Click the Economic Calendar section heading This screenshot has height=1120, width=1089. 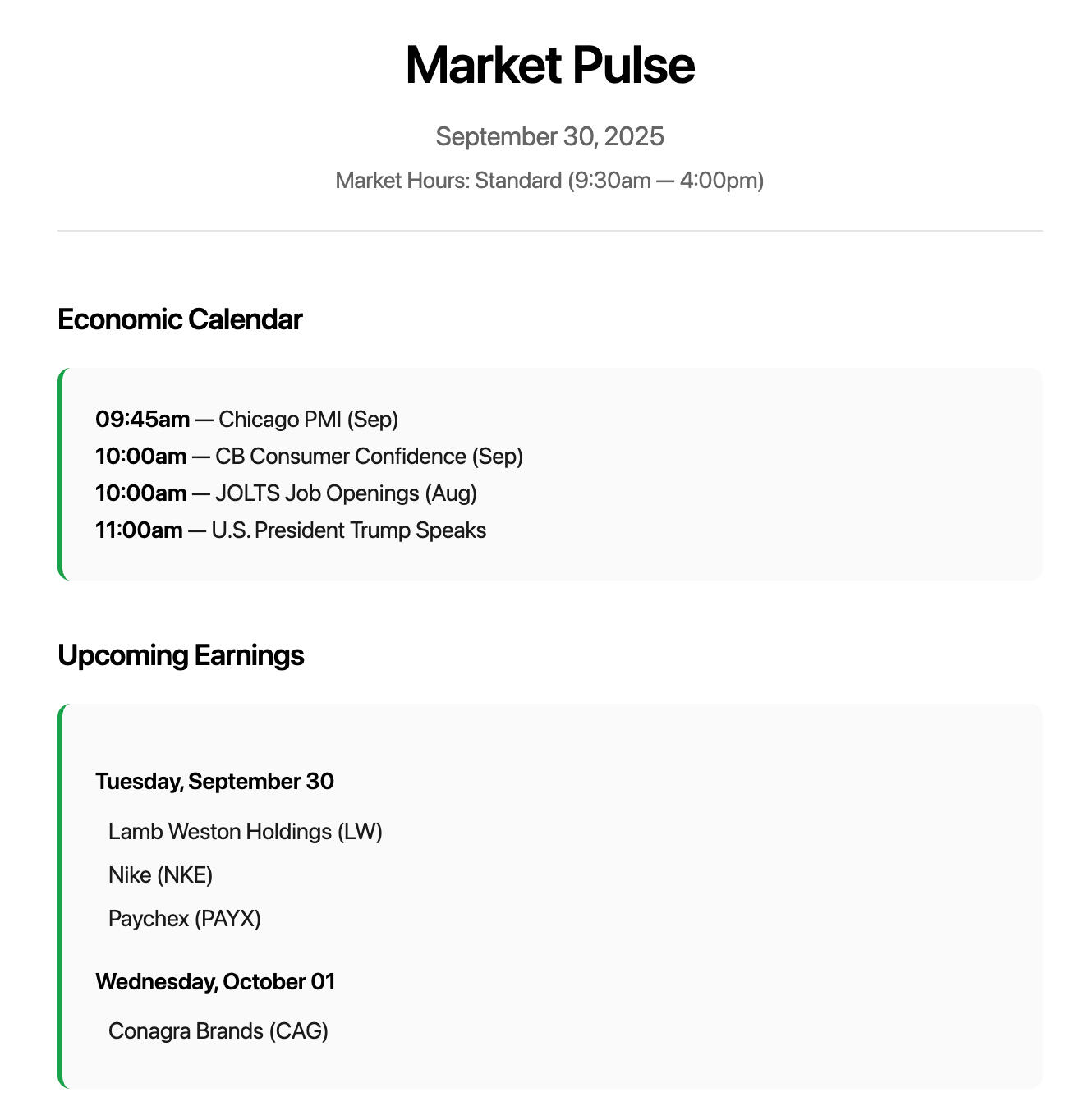pyautogui.click(x=180, y=319)
